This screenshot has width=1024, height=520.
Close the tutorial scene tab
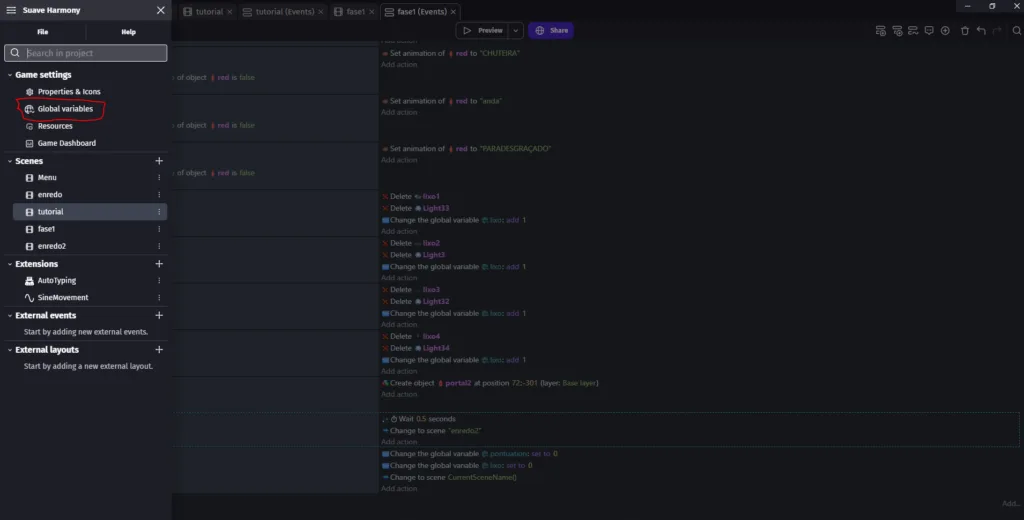230,12
